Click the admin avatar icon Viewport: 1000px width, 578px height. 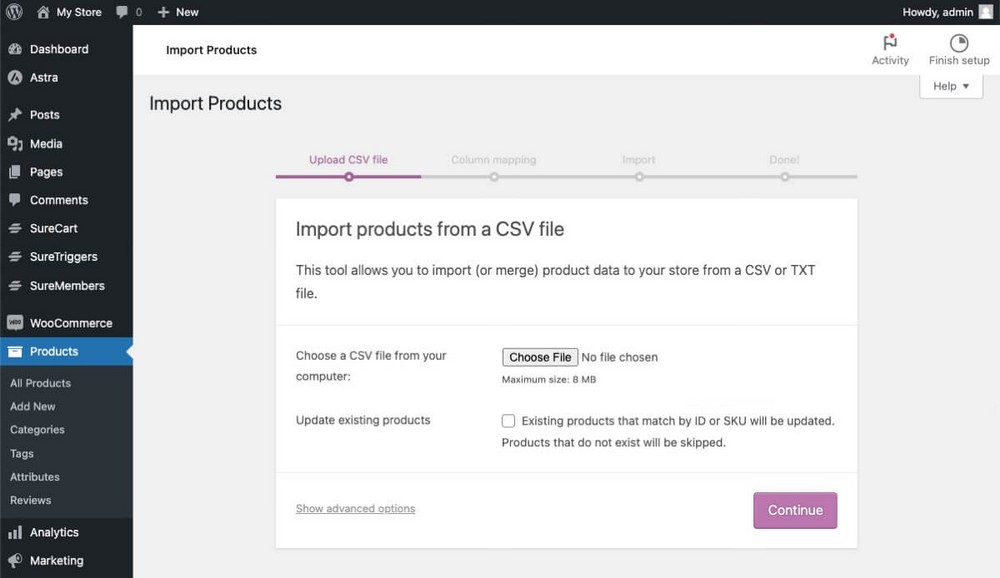(x=986, y=12)
